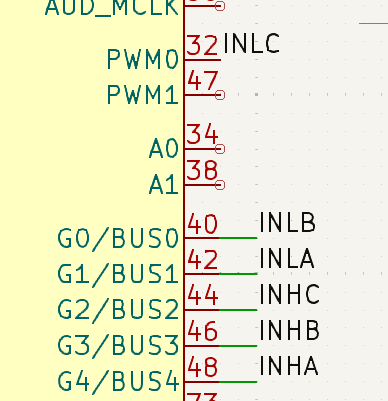
Task: Select green wire at pin 48
Action: [238, 382]
